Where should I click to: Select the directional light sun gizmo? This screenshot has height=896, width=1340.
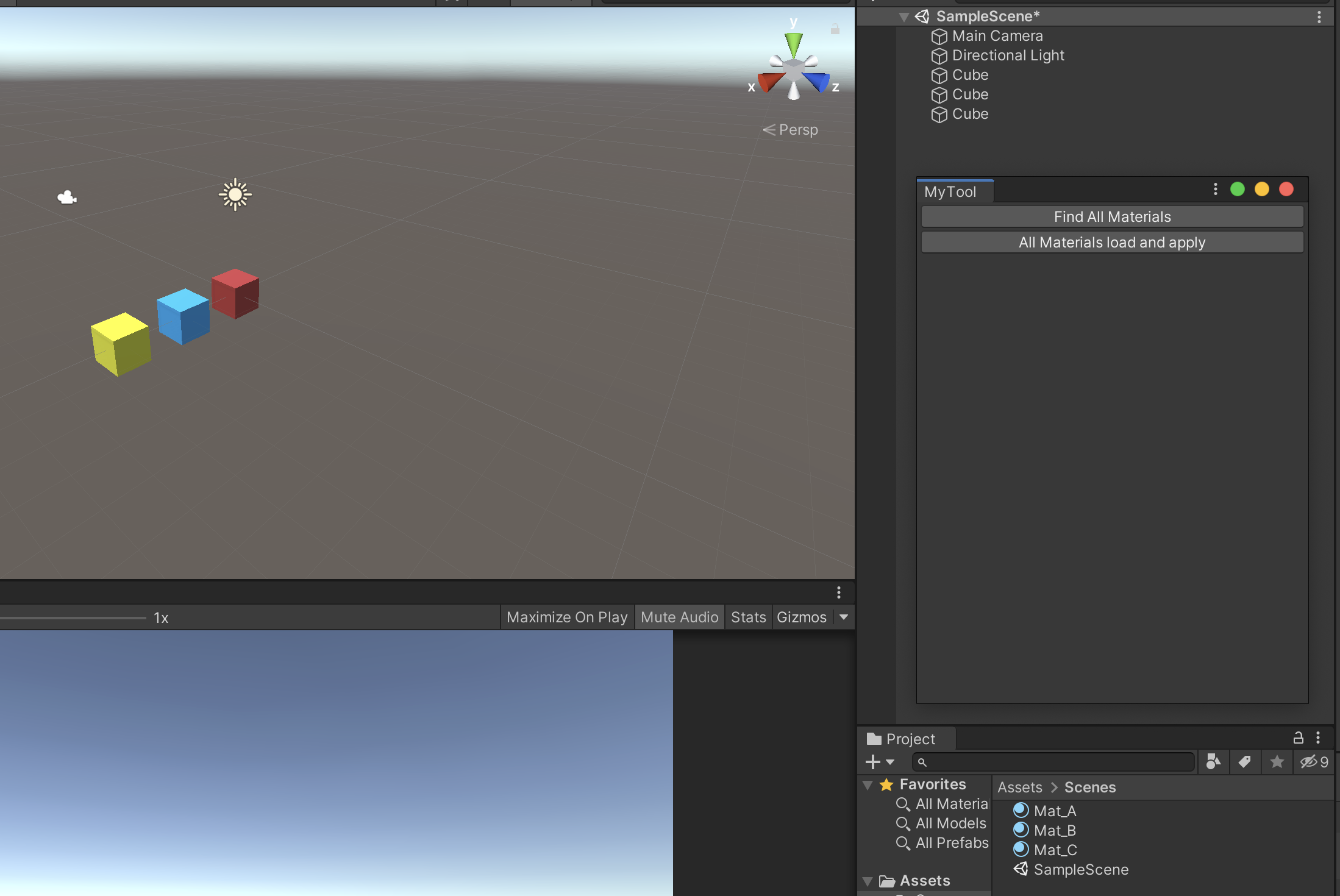[x=235, y=195]
